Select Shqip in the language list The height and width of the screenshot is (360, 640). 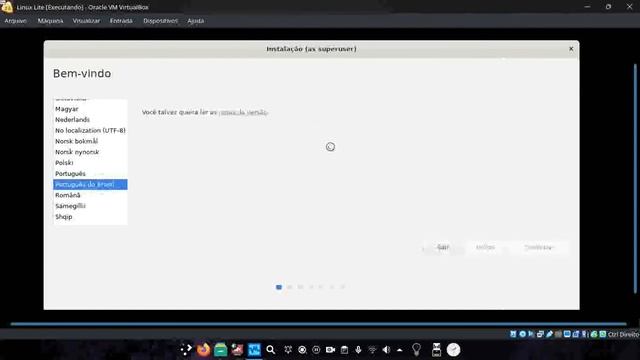(x=90, y=217)
